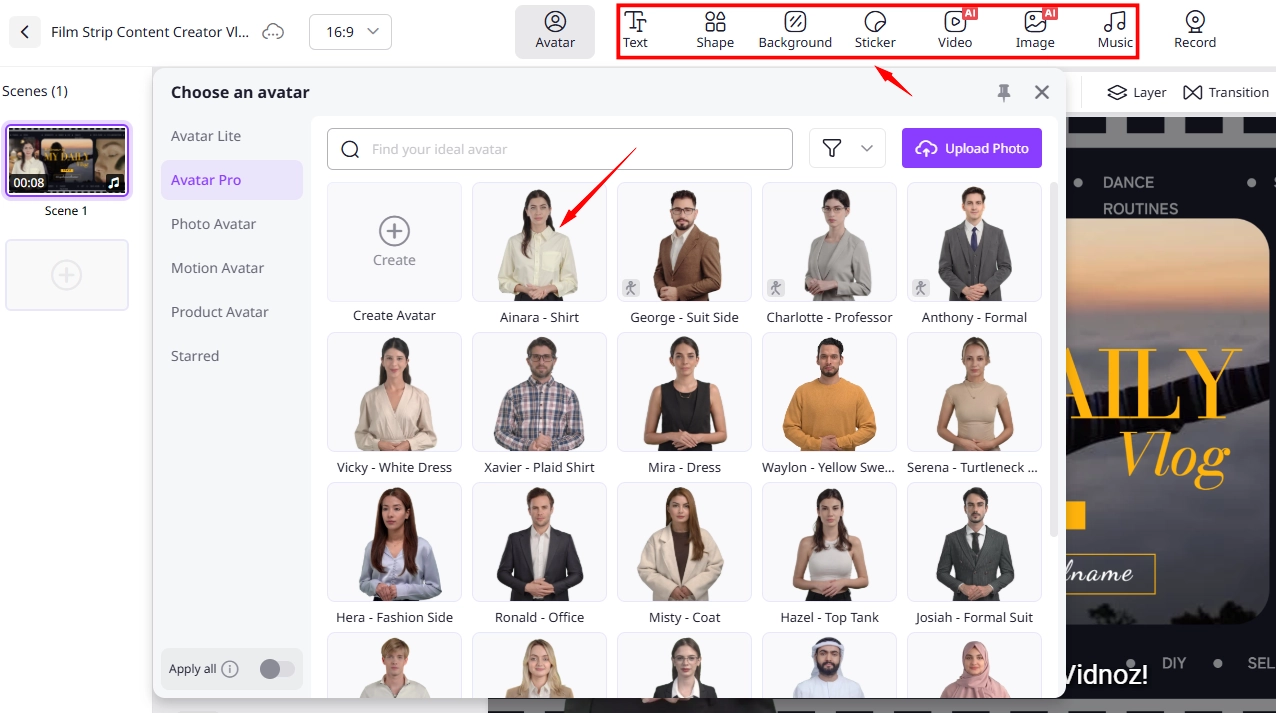Open the Record tool
The height and width of the screenshot is (713, 1276).
(1195, 30)
